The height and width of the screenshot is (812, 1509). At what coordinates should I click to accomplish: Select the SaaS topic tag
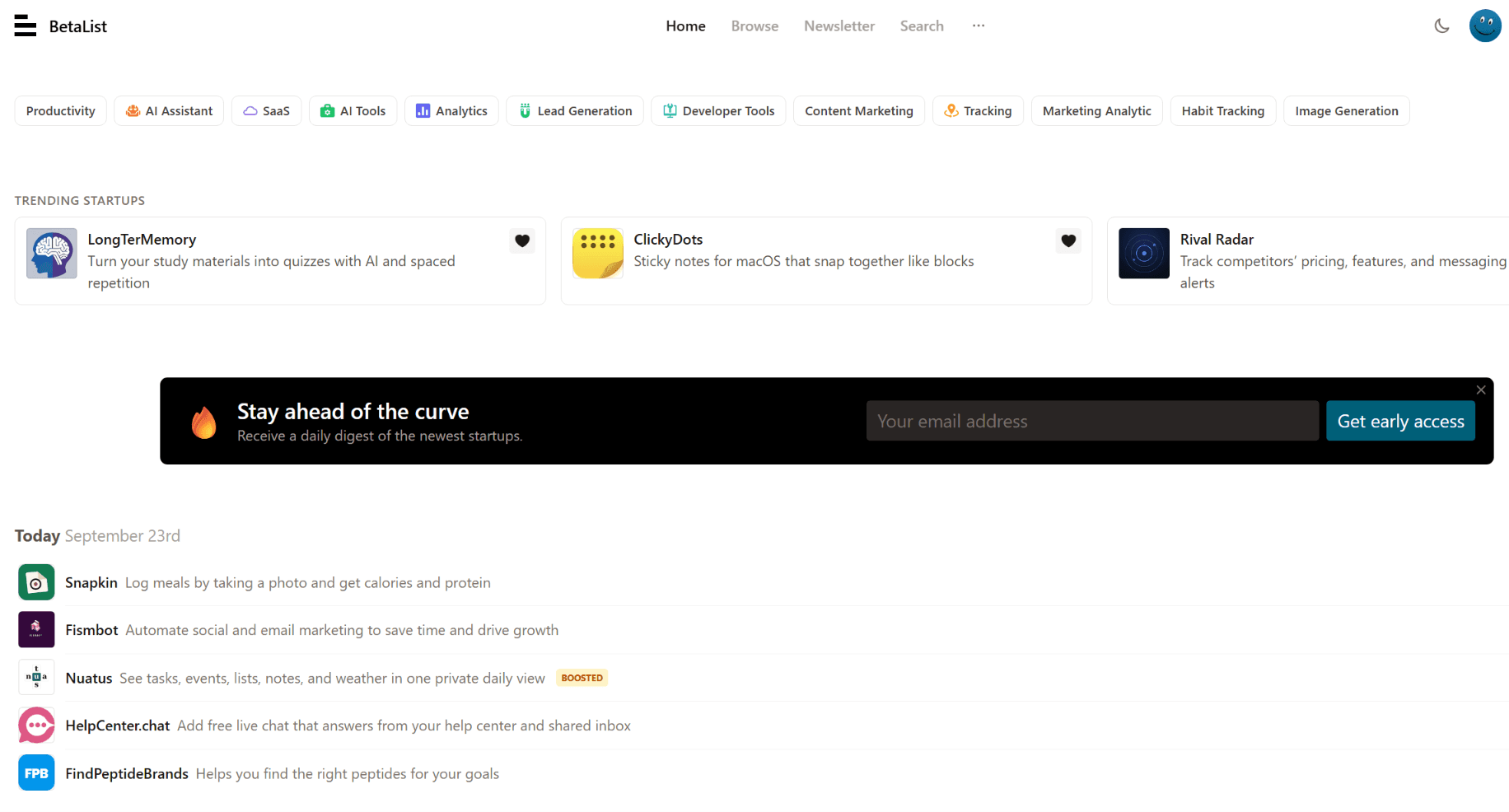pyautogui.click(x=266, y=110)
